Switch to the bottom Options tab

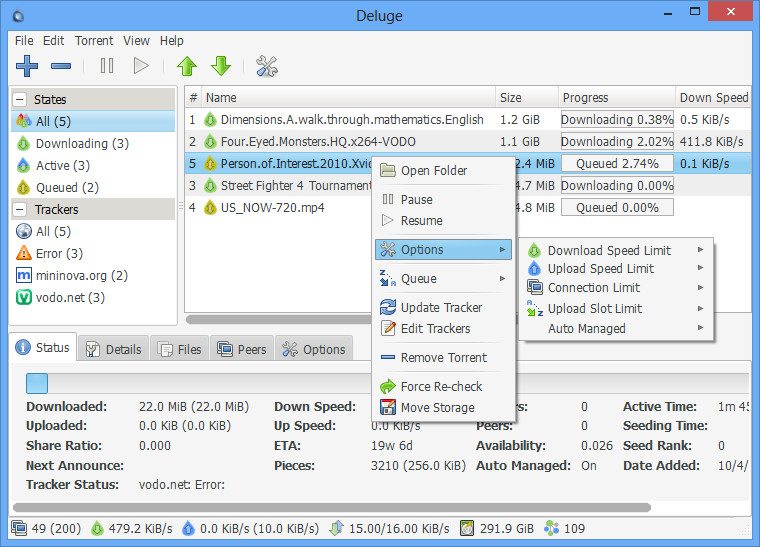pos(314,349)
